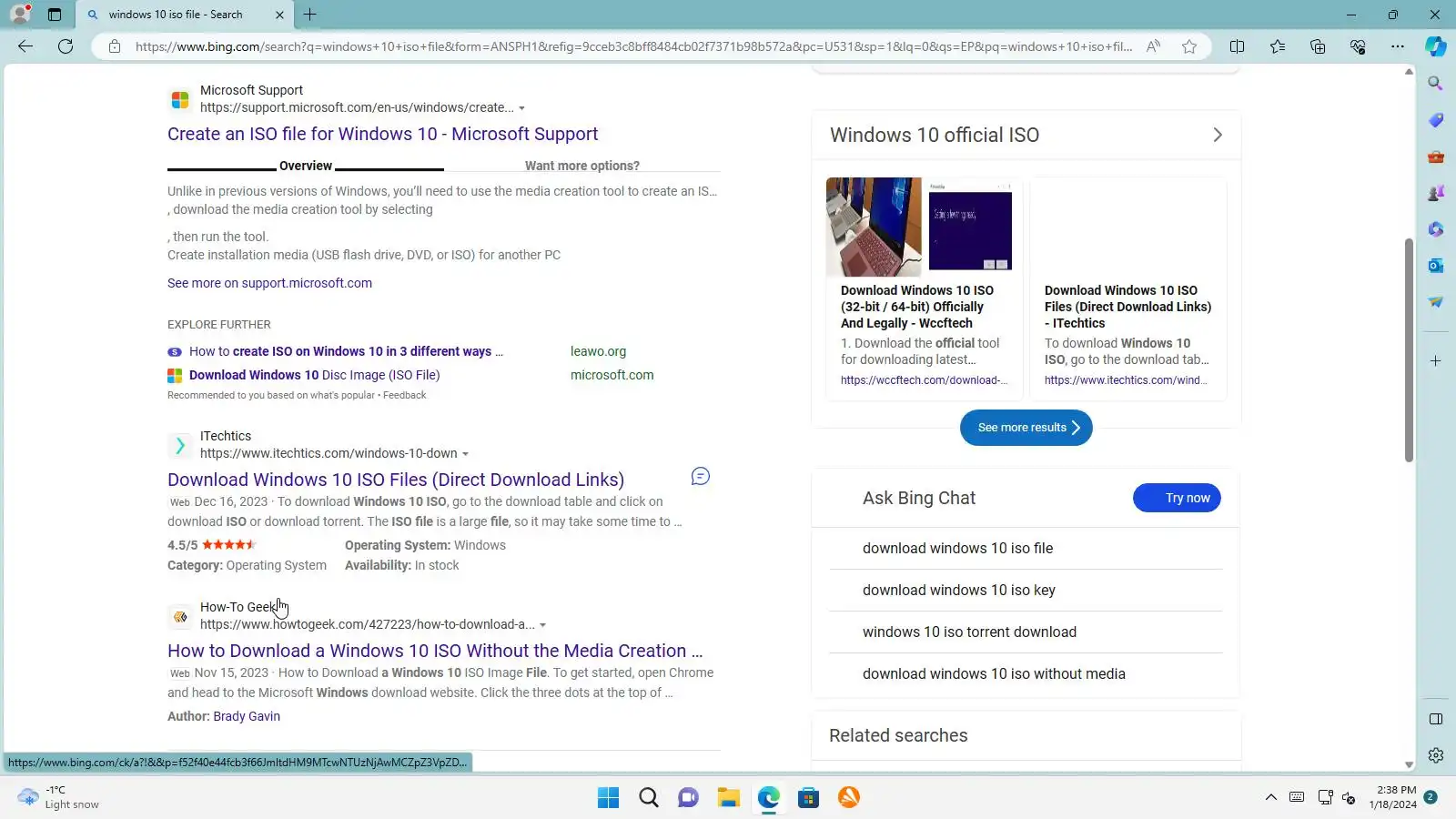The image size is (1456, 819).
Task: Refresh the current page
Action: [66, 46]
